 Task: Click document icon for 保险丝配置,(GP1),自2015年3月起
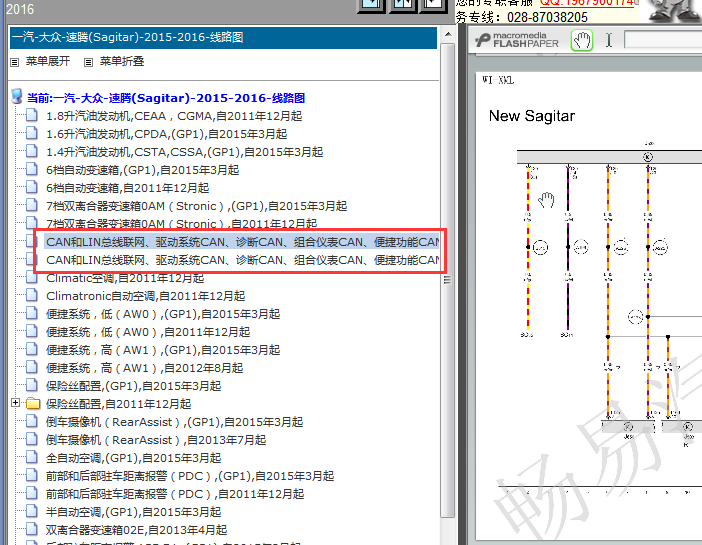tap(31, 385)
